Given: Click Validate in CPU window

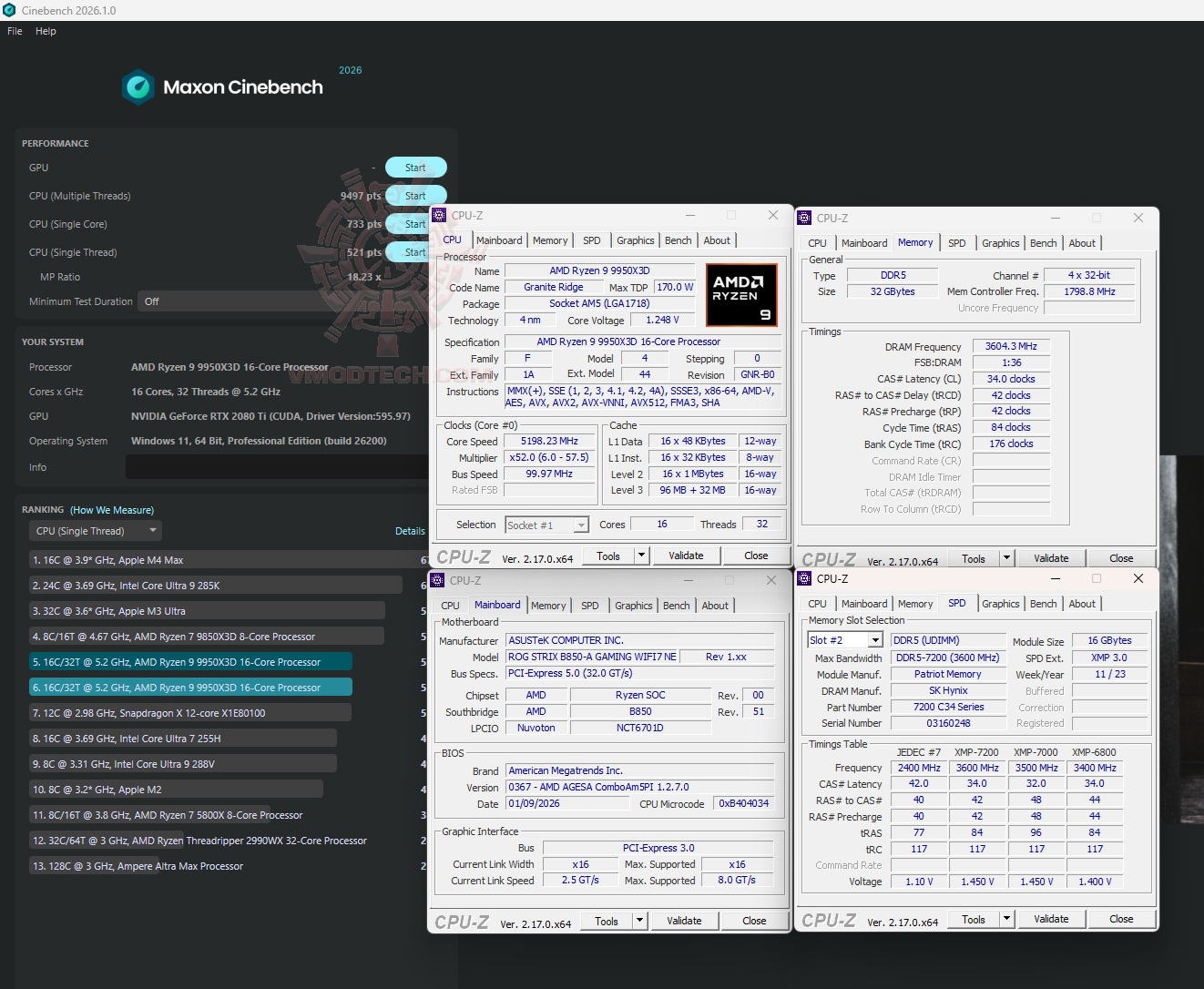Looking at the screenshot, I should (x=686, y=556).
